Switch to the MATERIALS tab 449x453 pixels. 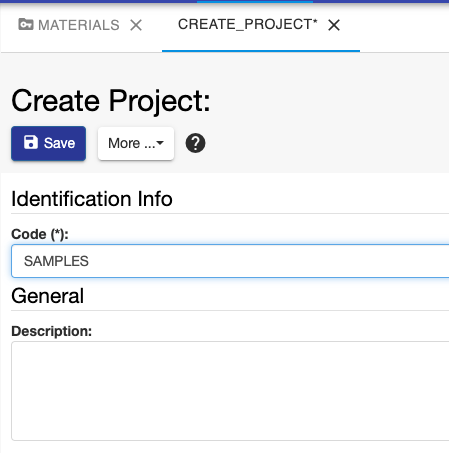(79, 25)
